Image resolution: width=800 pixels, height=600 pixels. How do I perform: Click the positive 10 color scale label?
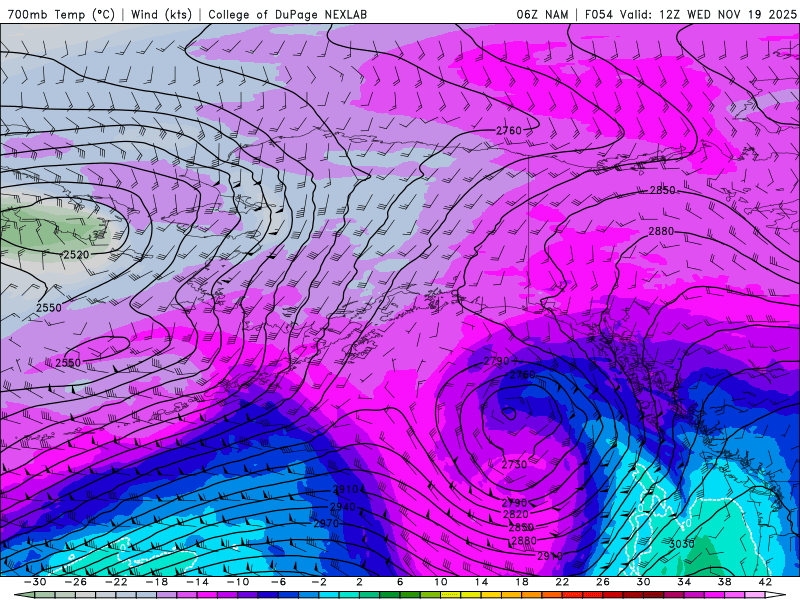(440, 582)
